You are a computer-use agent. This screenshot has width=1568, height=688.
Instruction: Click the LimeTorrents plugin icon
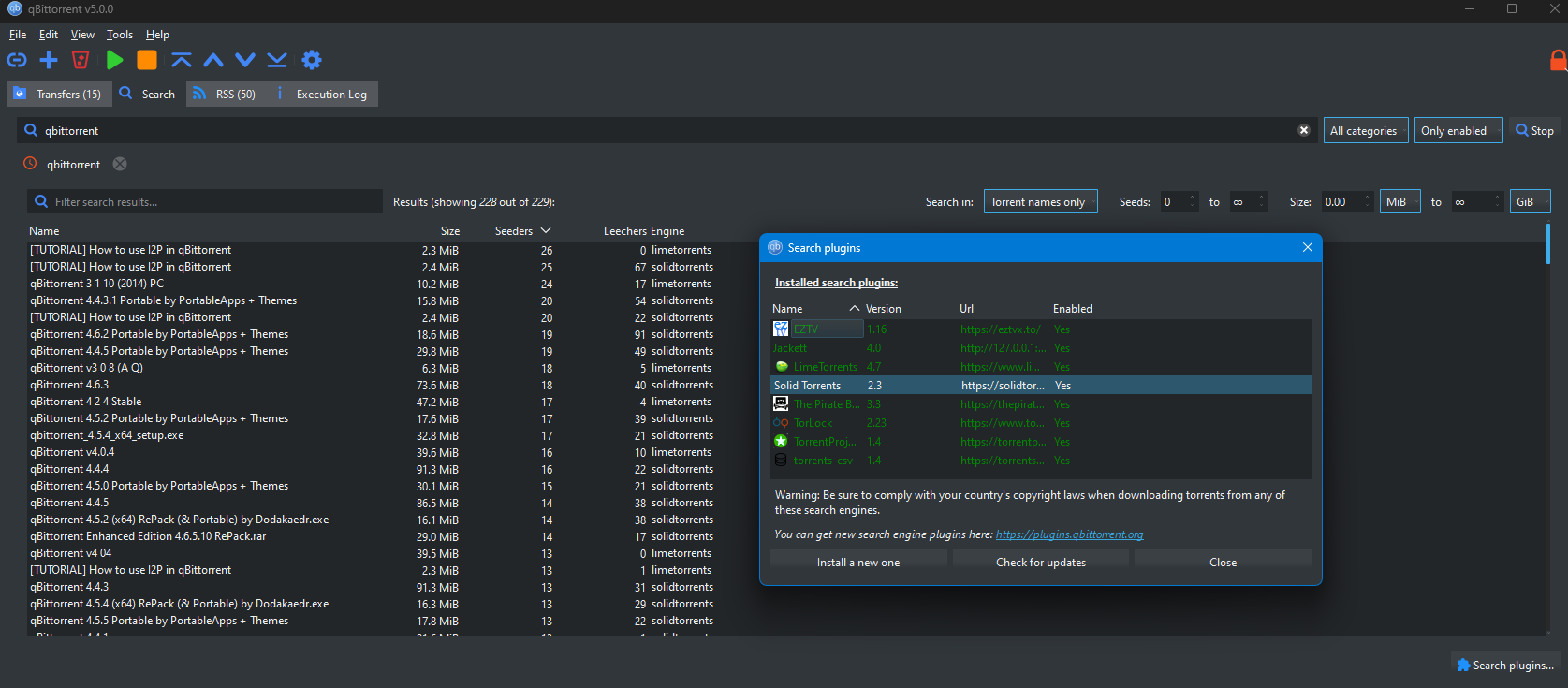tap(782, 366)
